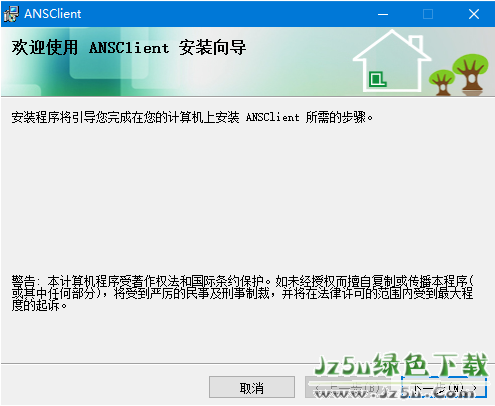Close the ANSClient setup wizard
This screenshot has width=495, height=406.
click(x=474, y=14)
